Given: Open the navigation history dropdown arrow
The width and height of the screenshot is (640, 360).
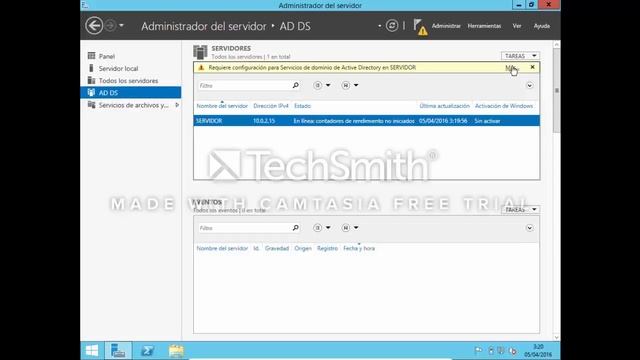Looking at the screenshot, I should (x=121, y=26).
